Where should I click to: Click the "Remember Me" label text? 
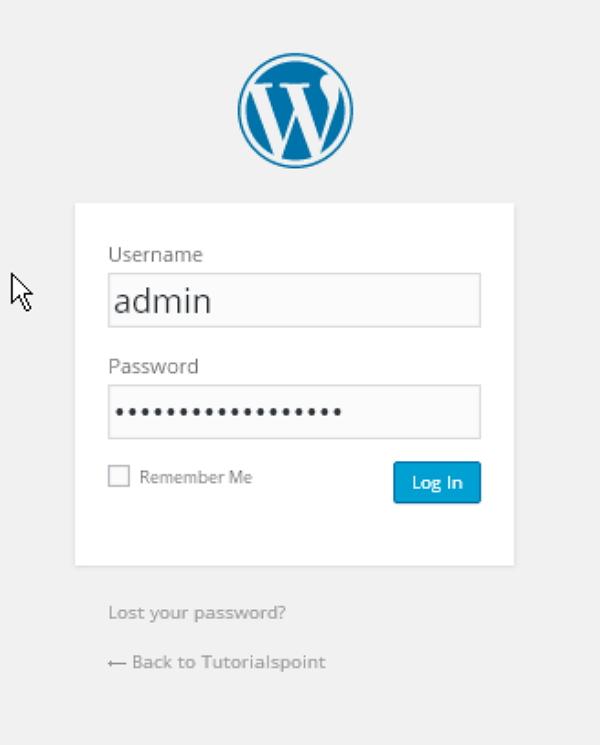coord(196,478)
